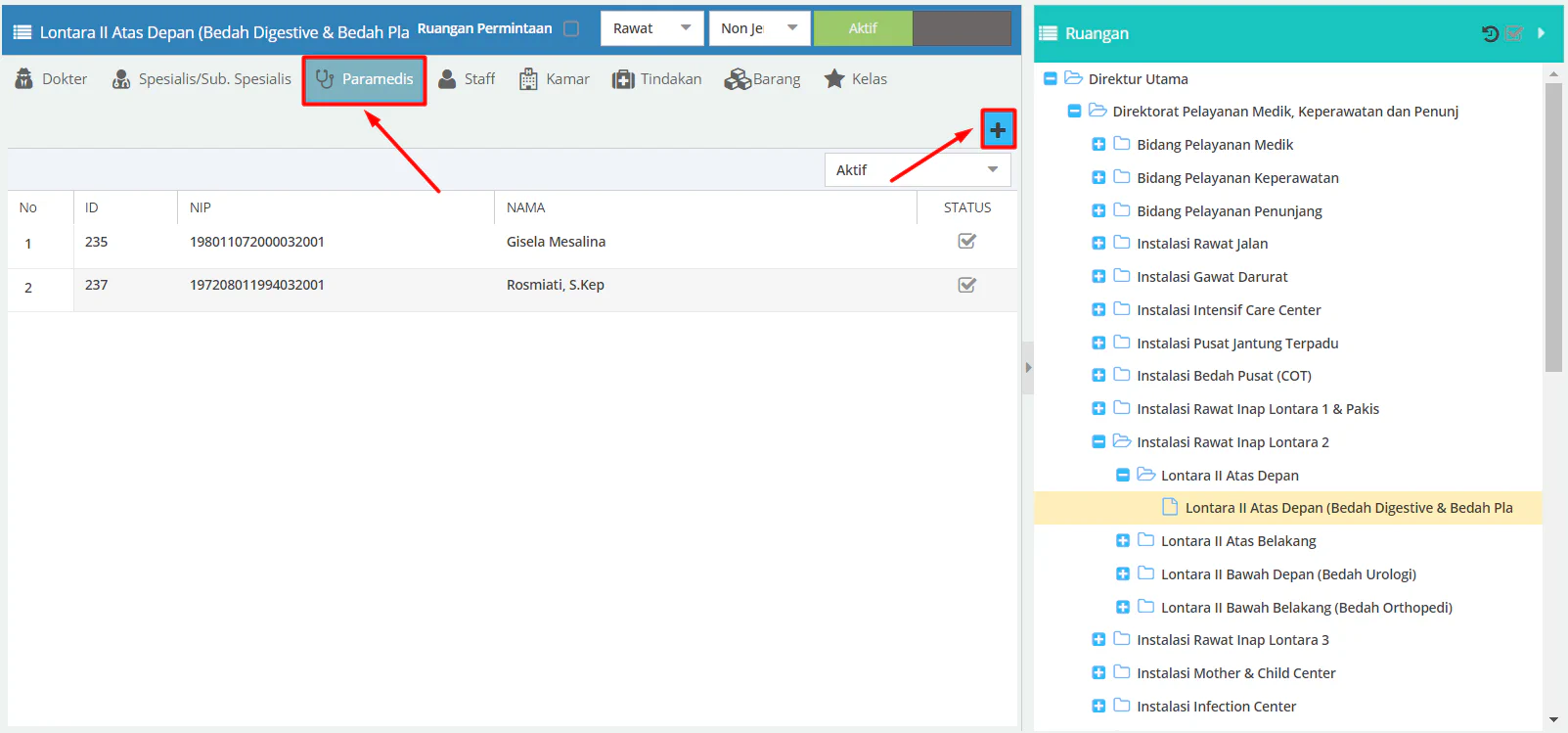
Task: Select Lontara II Bawah Belakang (Bedah Orthopedi)
Action: tap(1307, 608)
